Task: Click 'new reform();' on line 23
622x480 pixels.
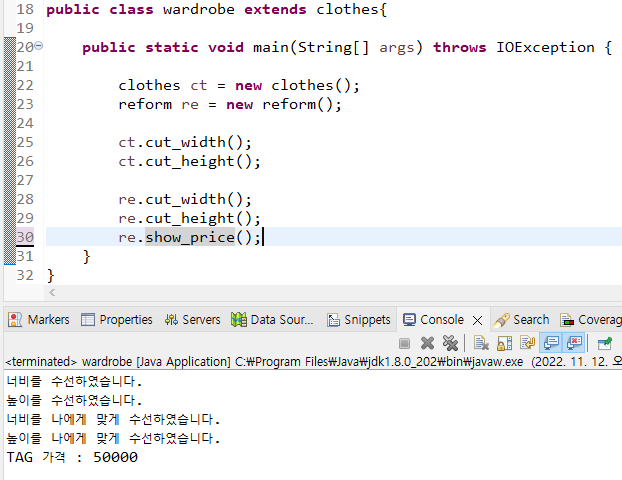Action: pos(284,104)
